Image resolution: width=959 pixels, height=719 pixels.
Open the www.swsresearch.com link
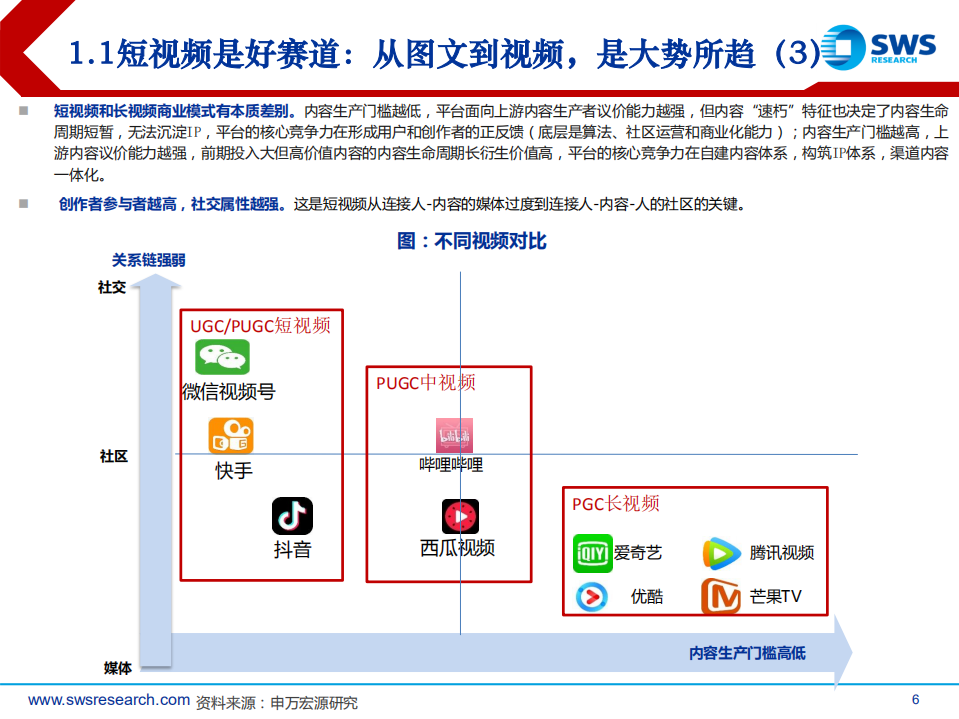105,701
